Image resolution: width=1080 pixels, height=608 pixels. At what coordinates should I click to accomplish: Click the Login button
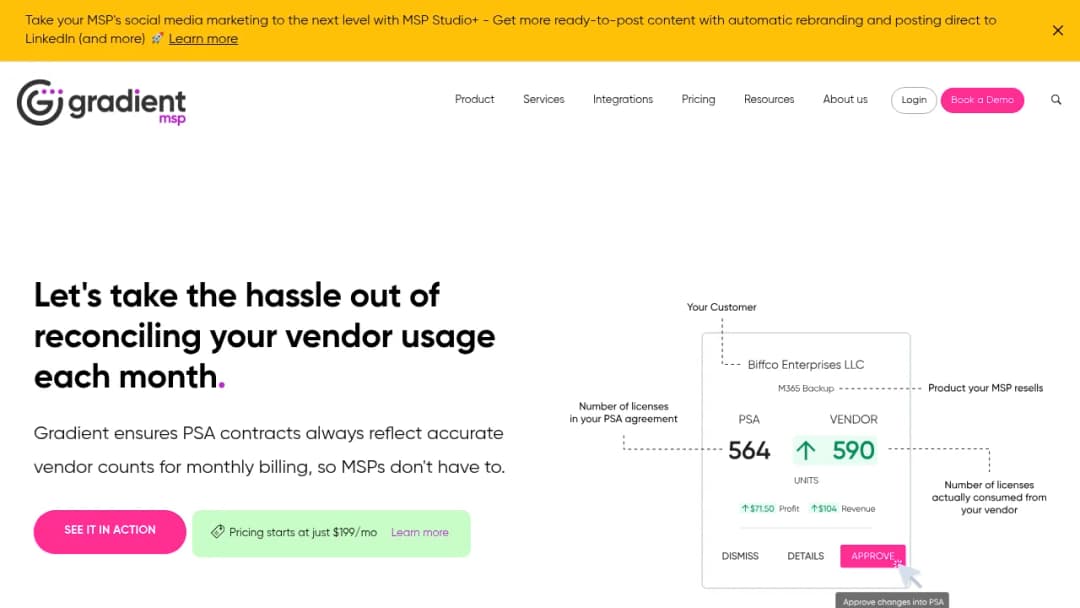click(914, 101)
